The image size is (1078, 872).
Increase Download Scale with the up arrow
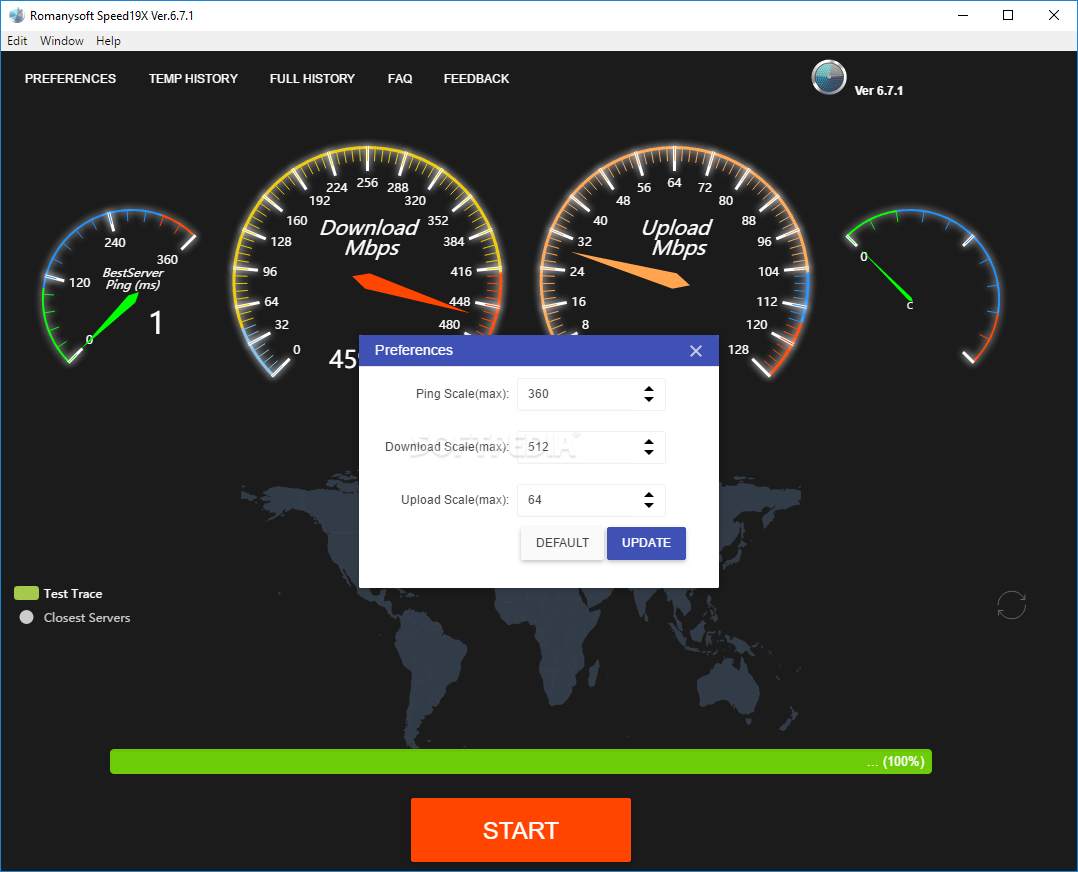pos(648,442)
